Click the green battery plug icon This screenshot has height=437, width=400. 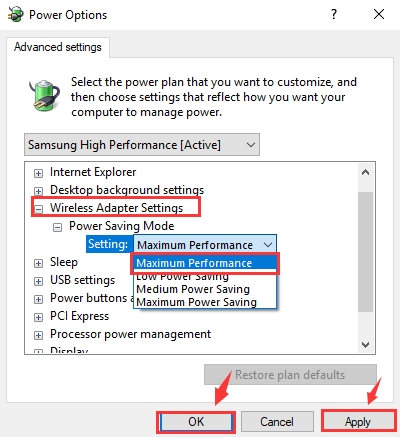pos(45,95)
